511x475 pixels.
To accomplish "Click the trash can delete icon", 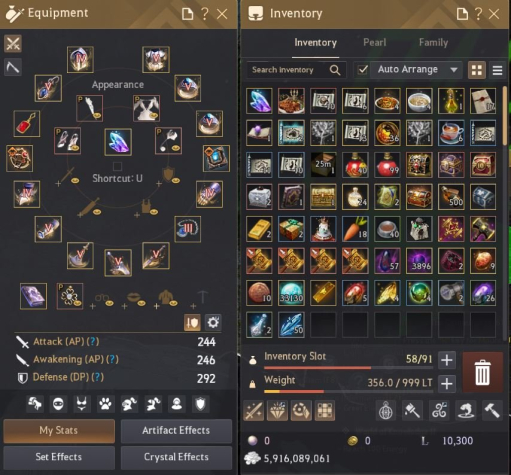I will (483, 372).
